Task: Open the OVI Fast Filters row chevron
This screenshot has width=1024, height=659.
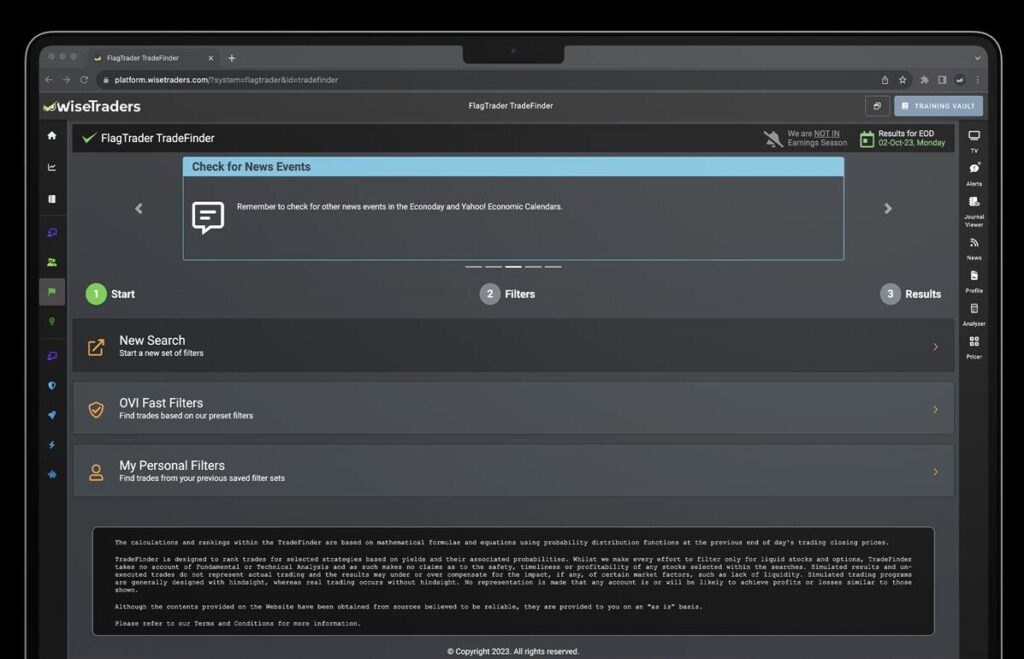Action: [935, 410]
